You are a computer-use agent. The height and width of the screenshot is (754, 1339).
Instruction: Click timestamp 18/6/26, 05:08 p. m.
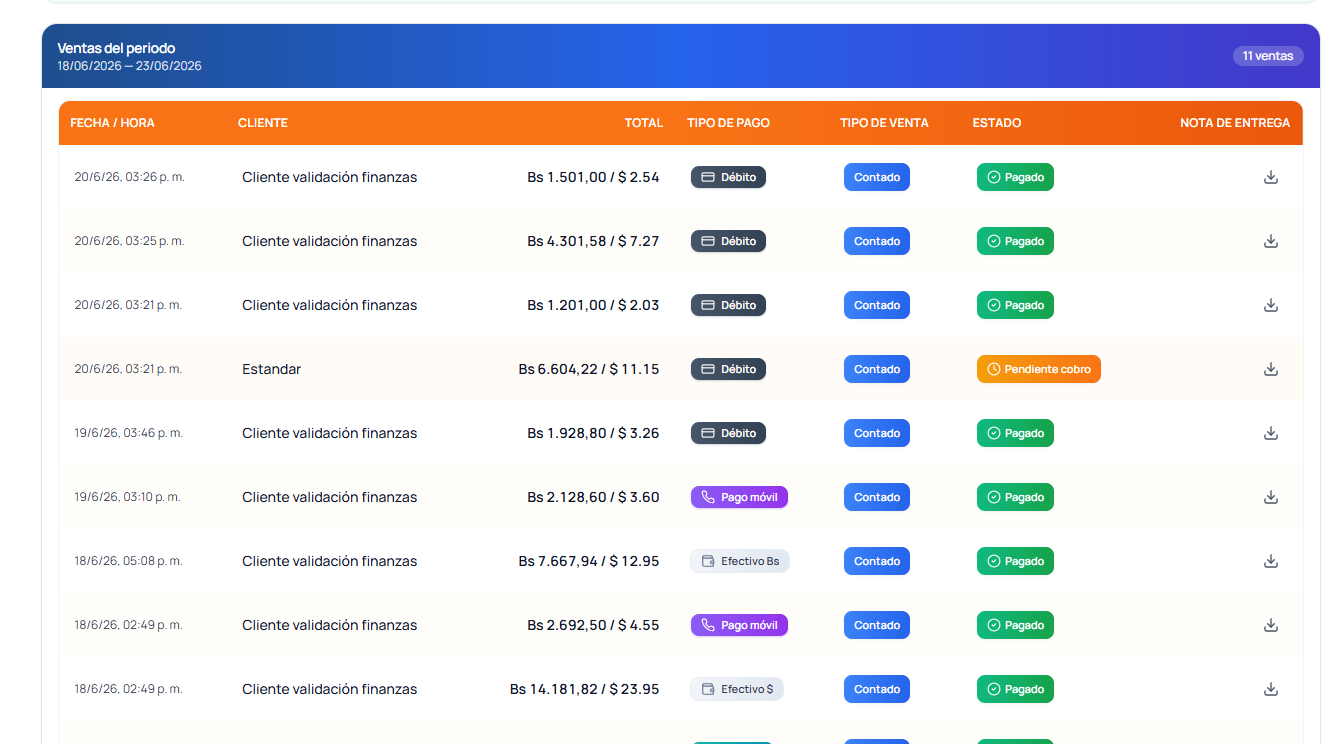pos(129,561)
